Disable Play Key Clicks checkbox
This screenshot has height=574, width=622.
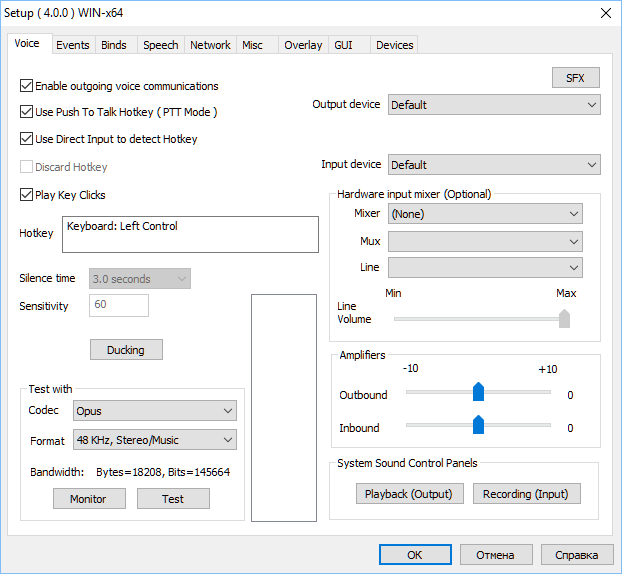coord(26,195)
